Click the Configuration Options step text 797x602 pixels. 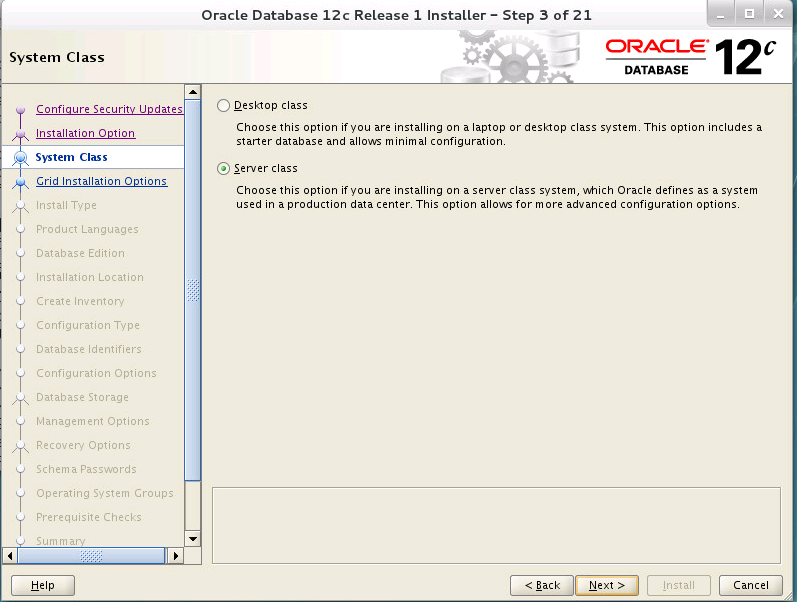[96, 373]
